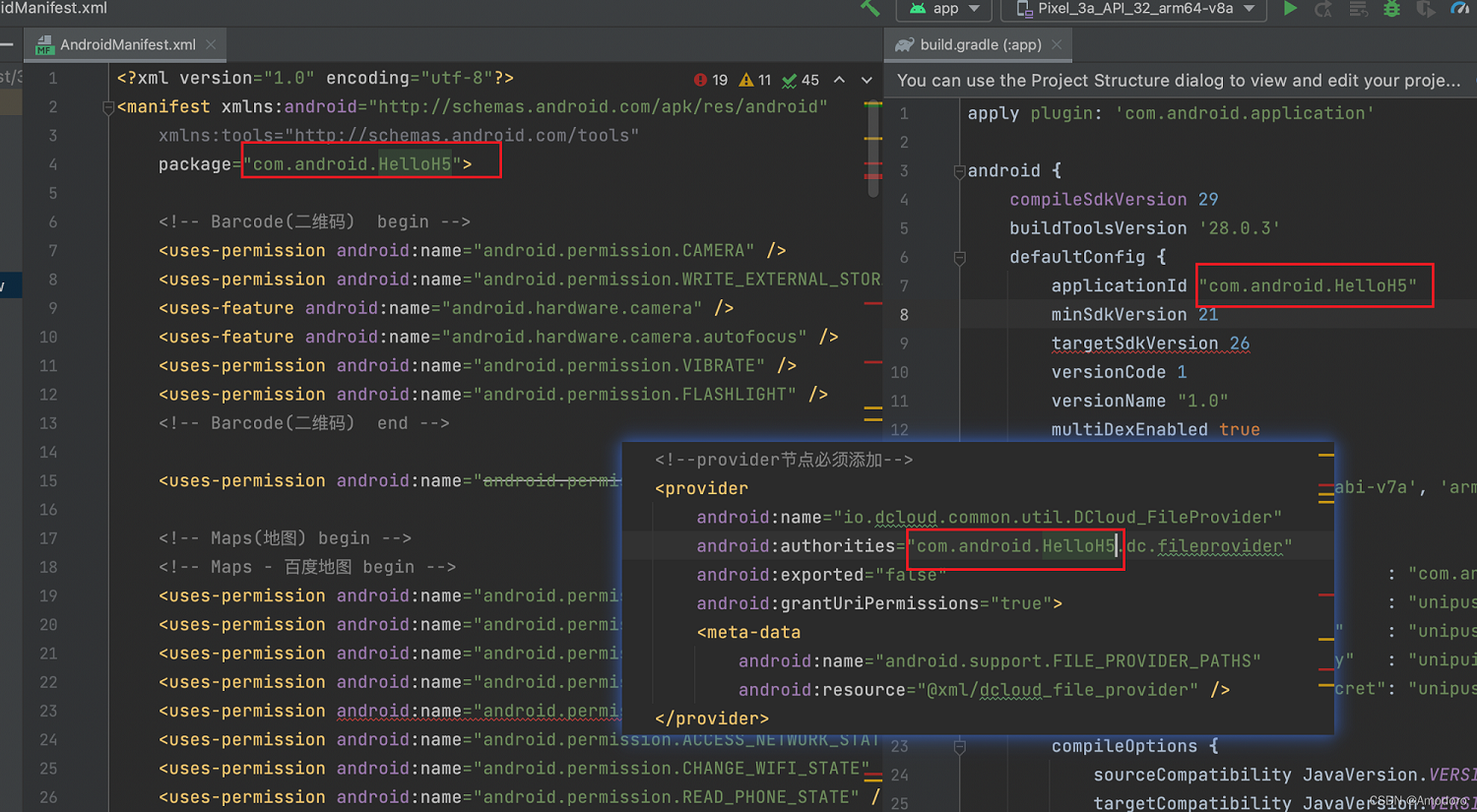Click the AndroidManifest.xml tab file icon
1477x812 pixels.
tap(44, 45)
